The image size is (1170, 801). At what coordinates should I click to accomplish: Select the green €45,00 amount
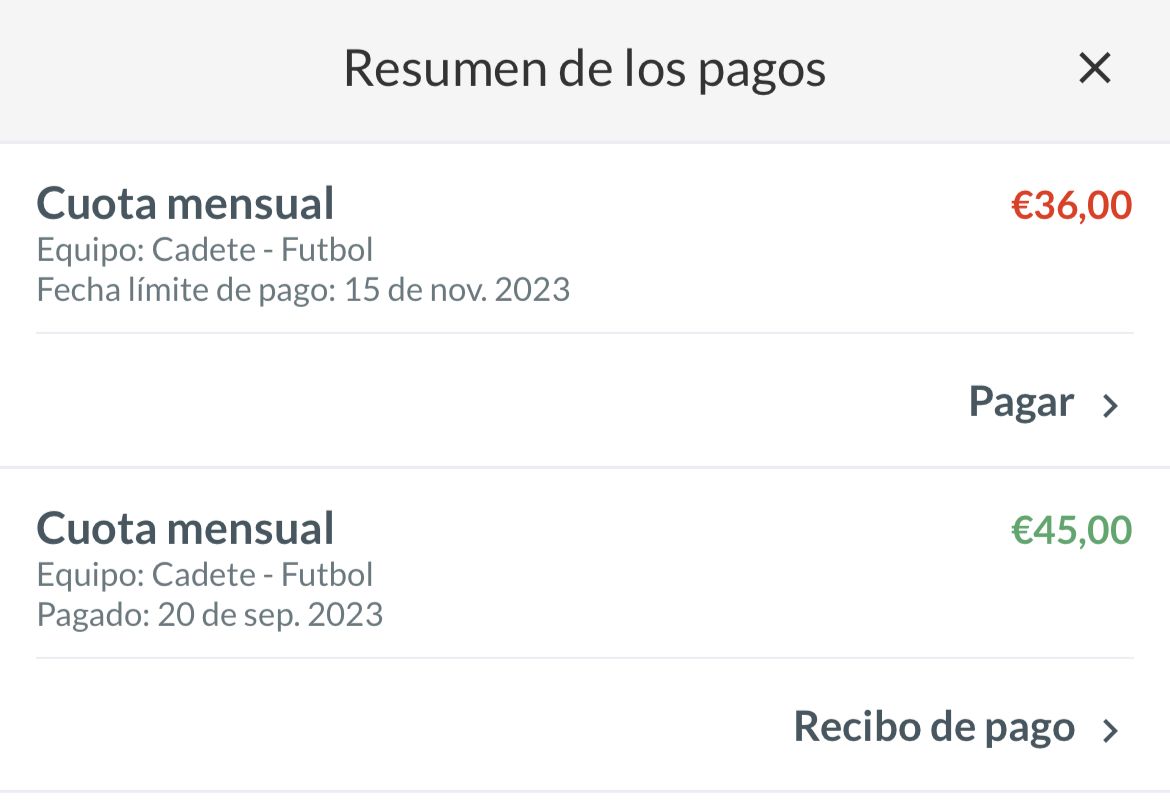click(1071, 530)
